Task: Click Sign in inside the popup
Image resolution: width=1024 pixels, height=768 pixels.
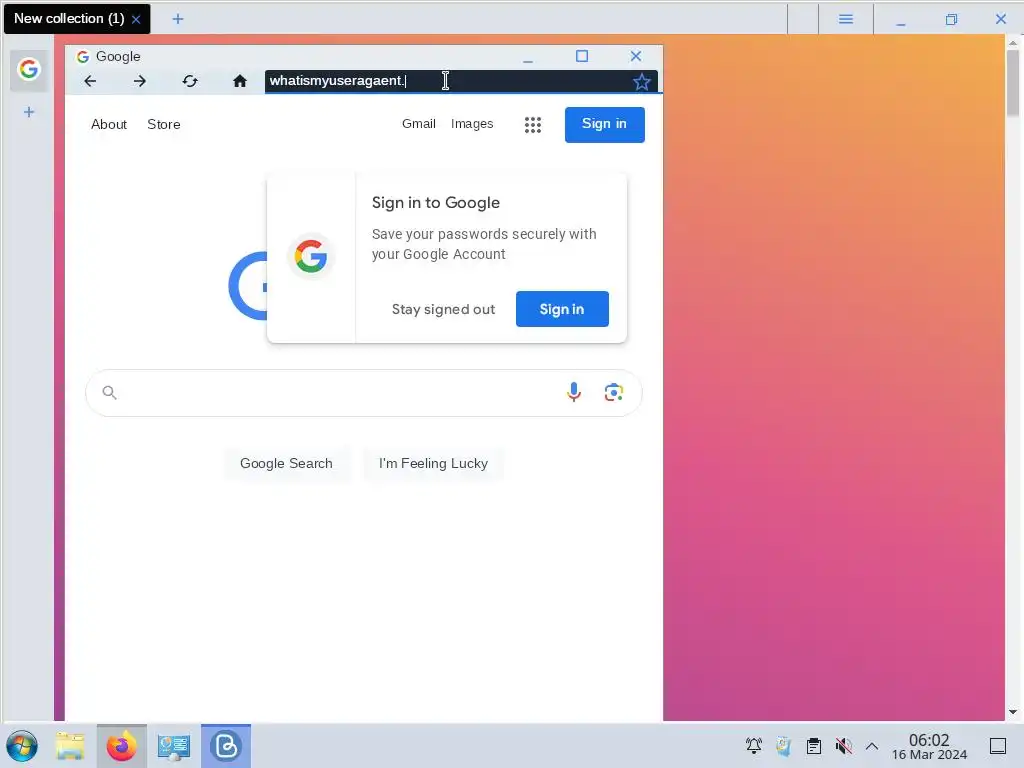Action: [x=562, y=309]
